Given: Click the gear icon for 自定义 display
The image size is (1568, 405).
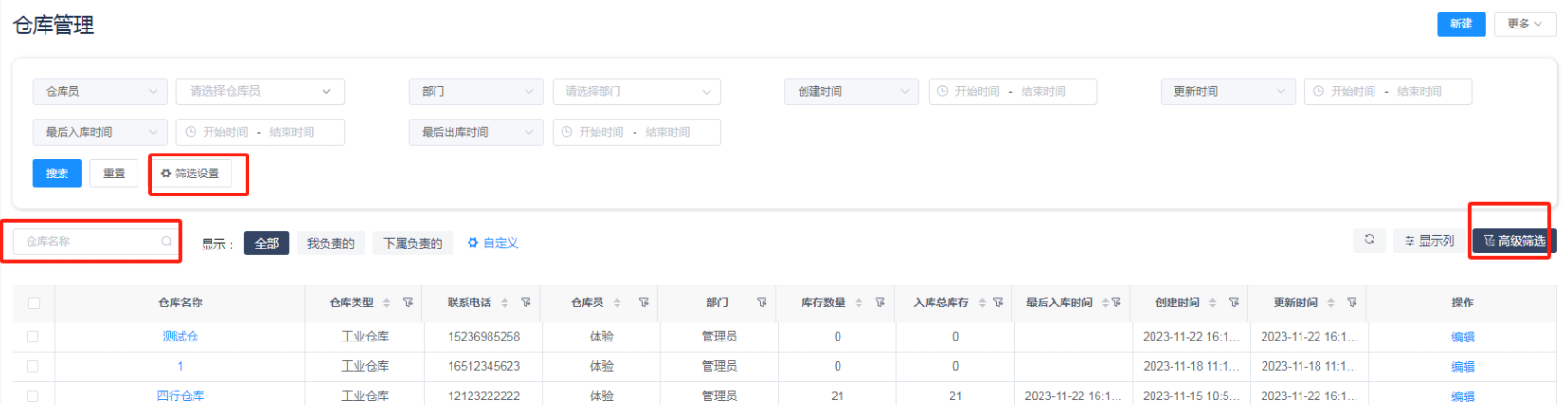Looking at the screenshot, I should 472,243.
